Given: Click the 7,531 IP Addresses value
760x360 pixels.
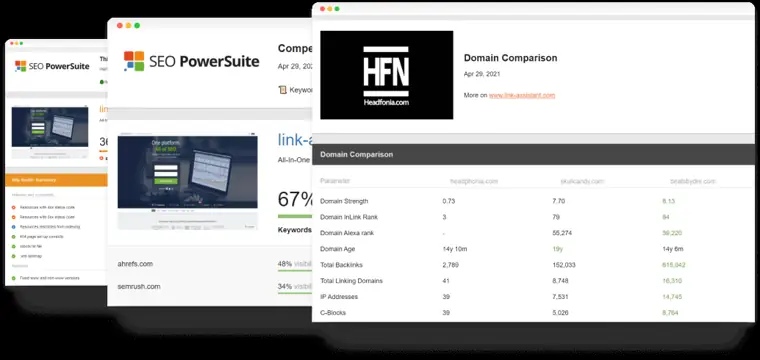Looking at the screenshot, I should (x=560, y=297).
